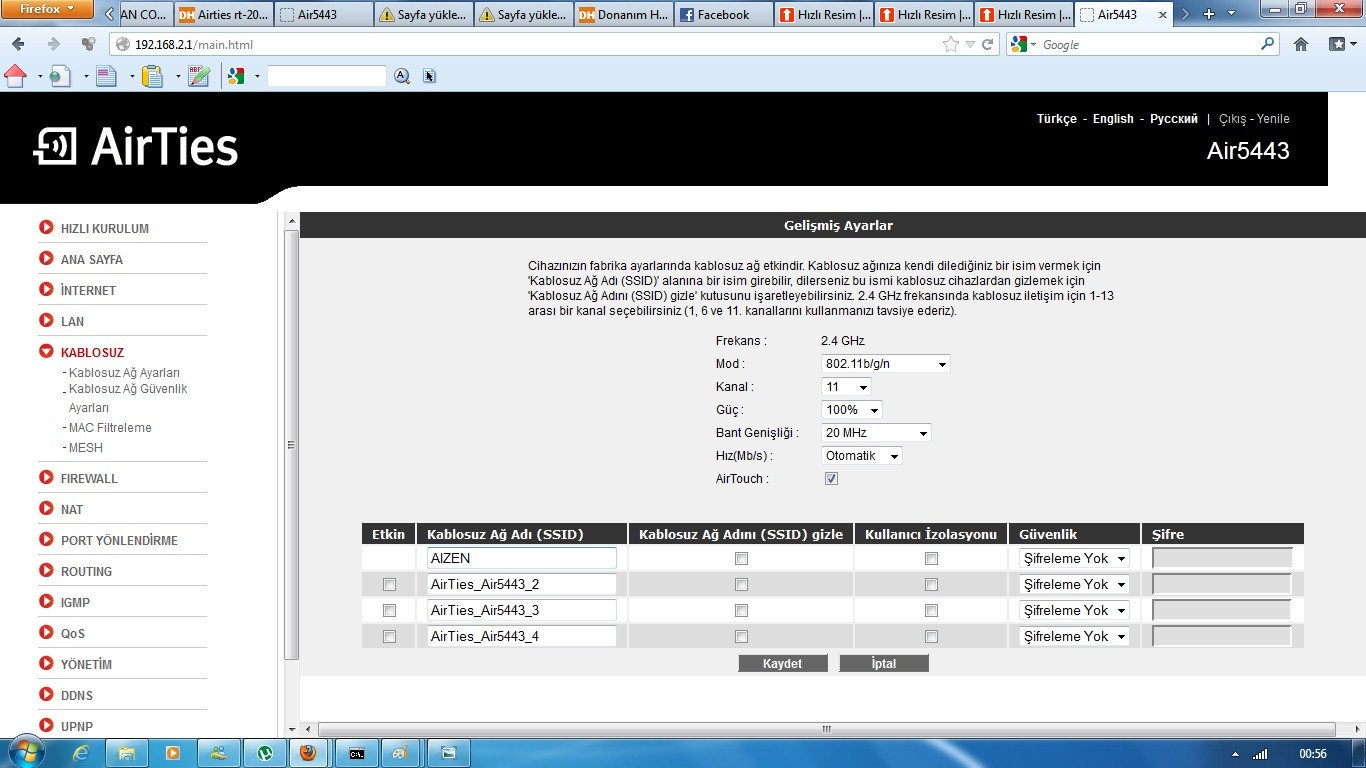The height and width of the screenshot is (768, 1366).
Task: Click the İptal button
Action: click(884, 664)
